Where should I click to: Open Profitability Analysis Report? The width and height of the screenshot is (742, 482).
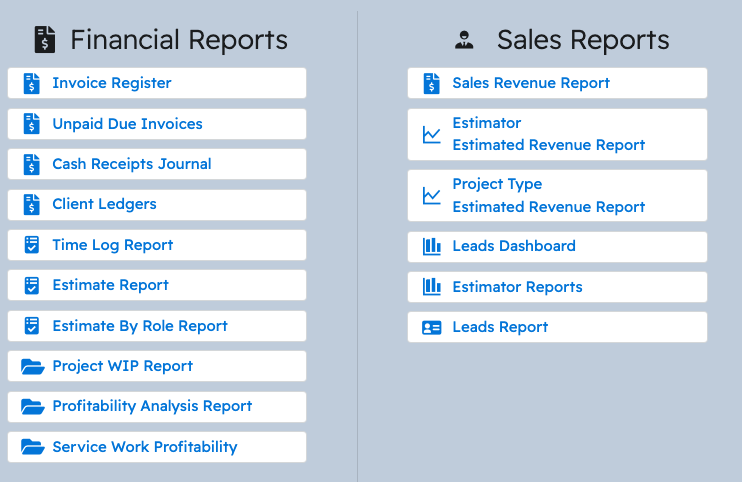pyautogui.click(x=157, y=407)
